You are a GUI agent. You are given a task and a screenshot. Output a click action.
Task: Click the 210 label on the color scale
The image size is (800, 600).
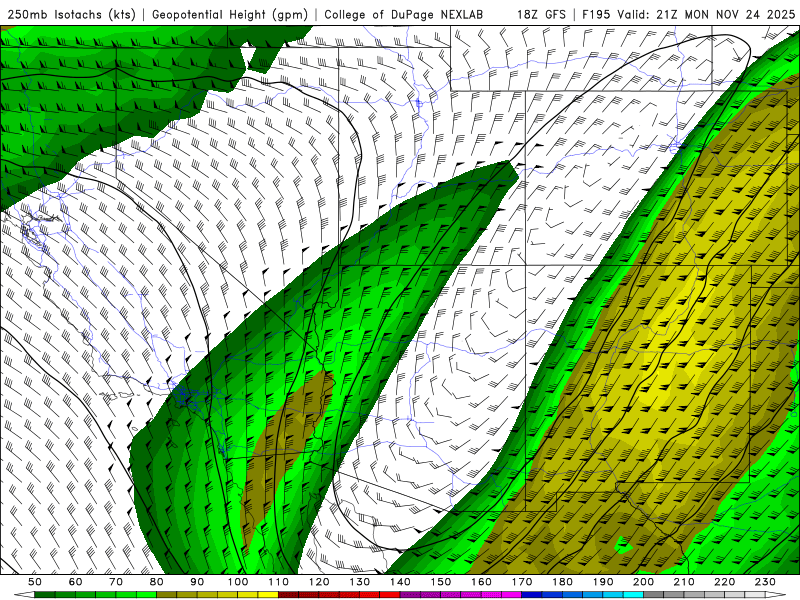pos(684,582)
